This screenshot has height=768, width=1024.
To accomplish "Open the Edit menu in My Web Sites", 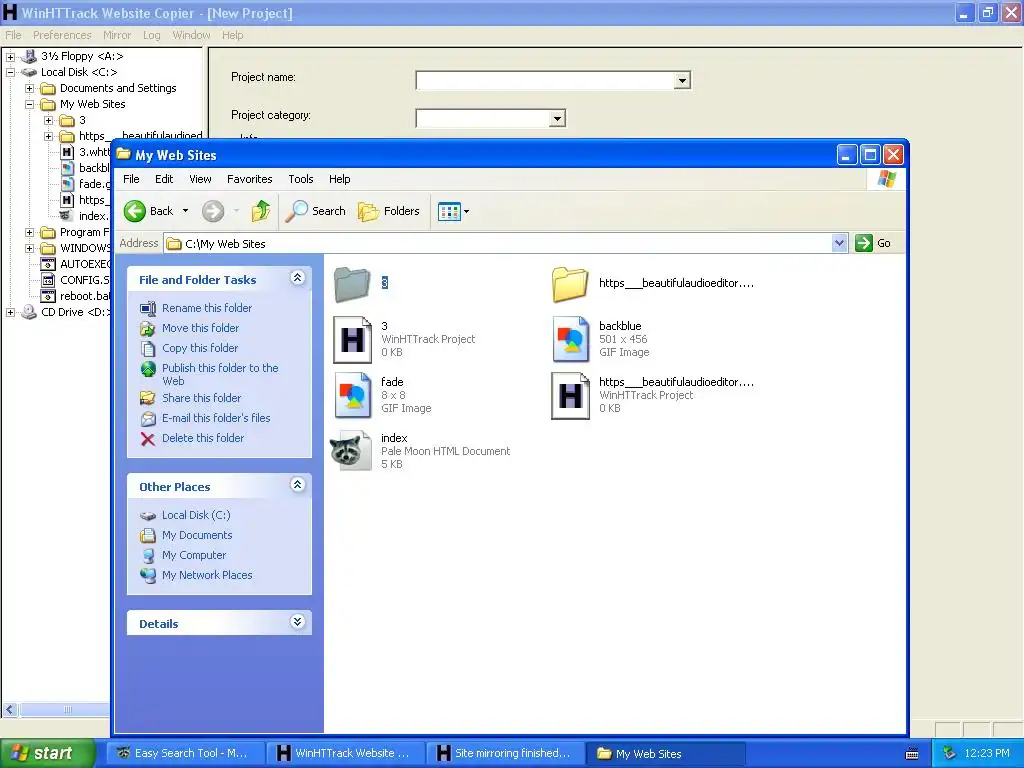I will pos(164,179).
